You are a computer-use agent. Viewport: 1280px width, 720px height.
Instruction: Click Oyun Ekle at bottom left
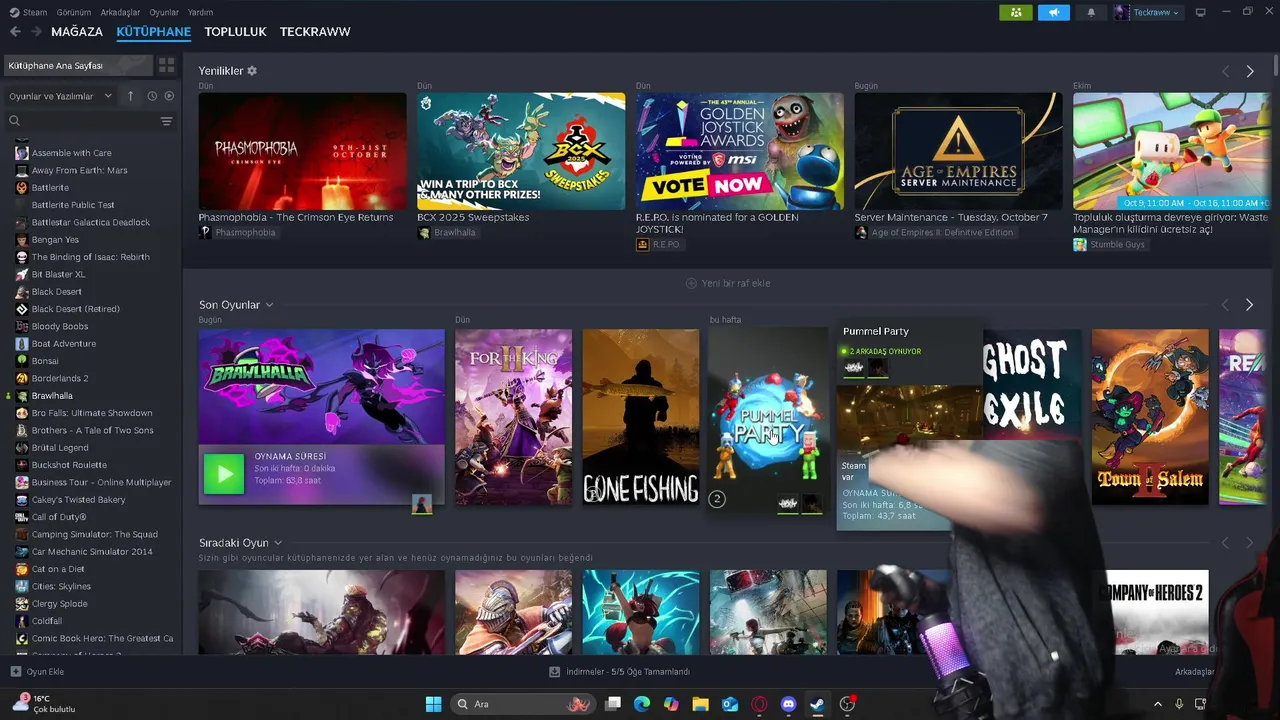coord(37,672)
